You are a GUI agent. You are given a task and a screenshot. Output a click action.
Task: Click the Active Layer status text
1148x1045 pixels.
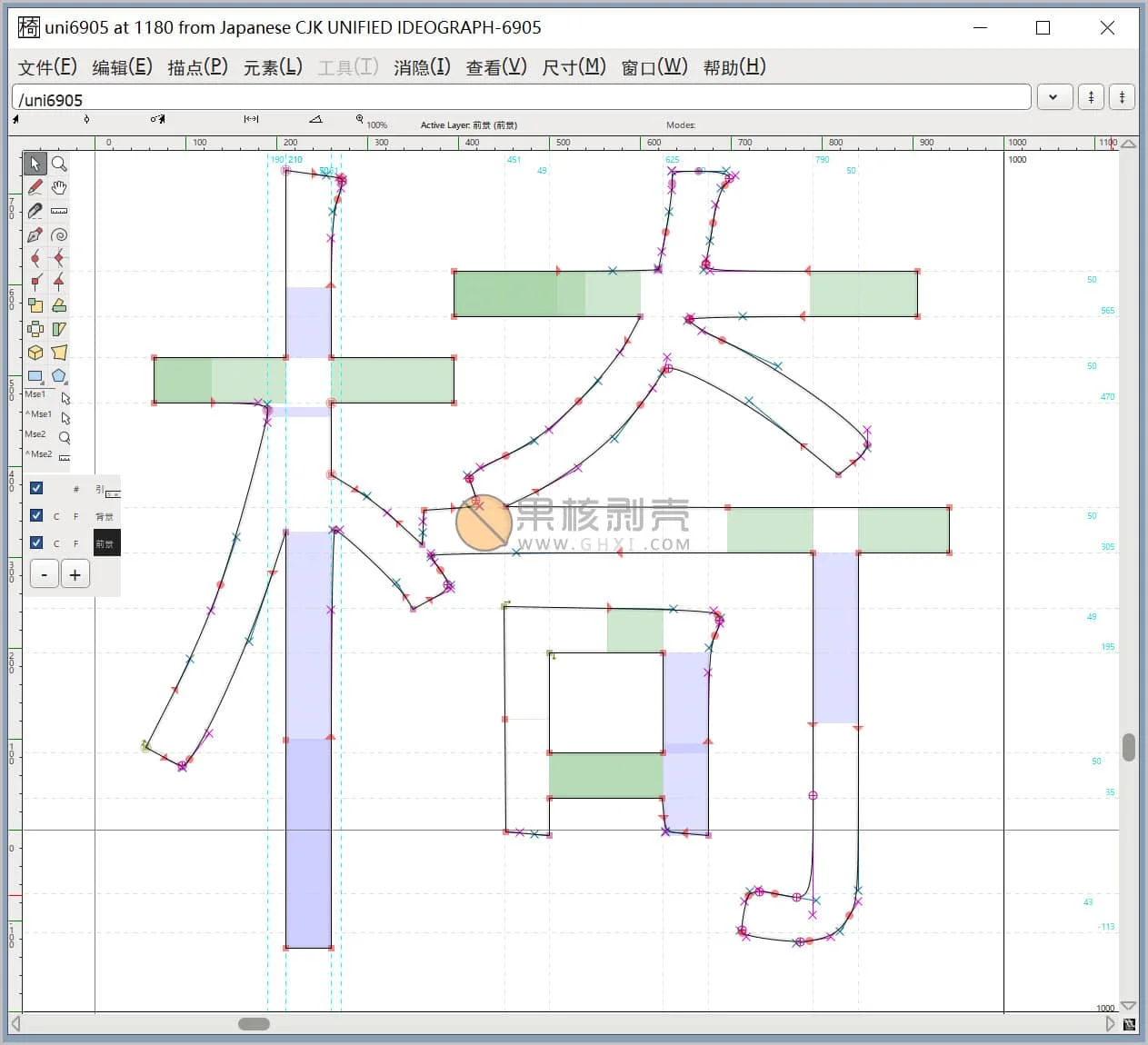468,125
